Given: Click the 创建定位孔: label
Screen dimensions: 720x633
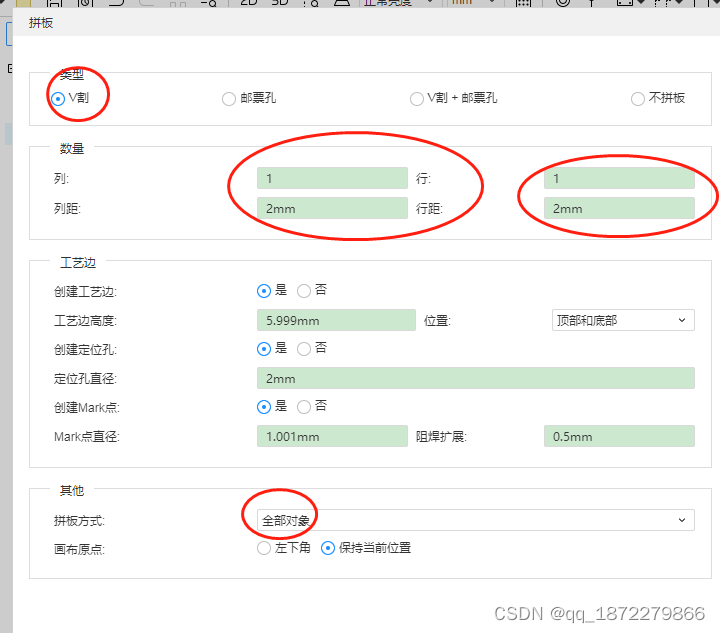Looking at the screenshot, I should click(85, 350).
